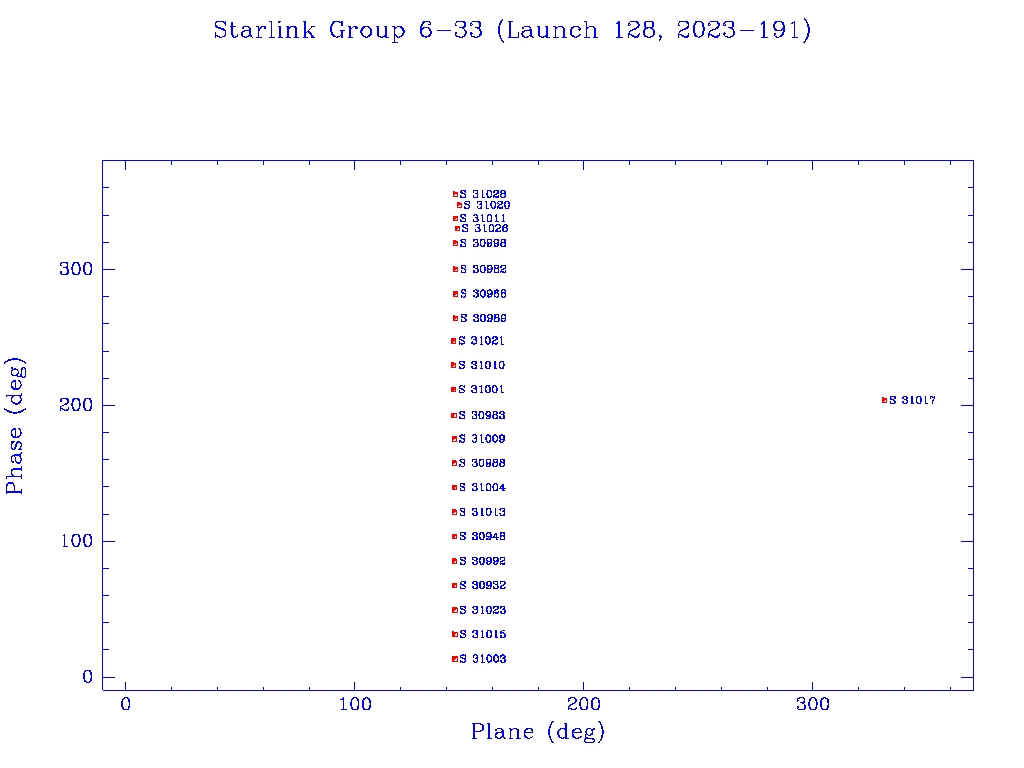Click the 'Phase (deg)' y-axis label
Screen dimensions: 1024x768
(x=14, y=426)
